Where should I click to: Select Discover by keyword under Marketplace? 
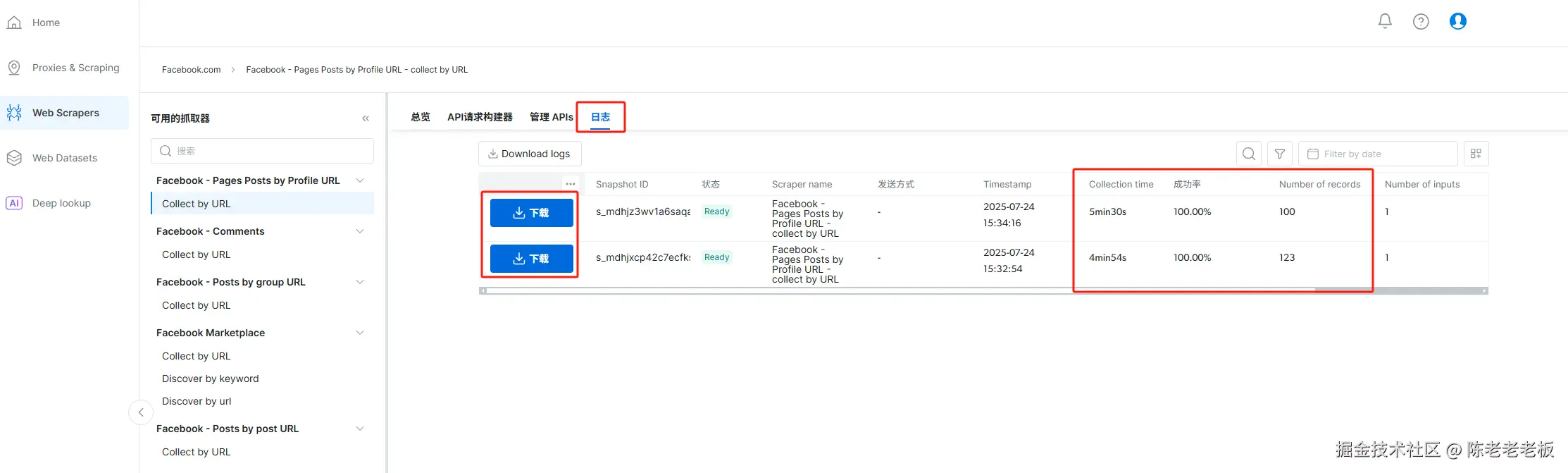[210, 379]
